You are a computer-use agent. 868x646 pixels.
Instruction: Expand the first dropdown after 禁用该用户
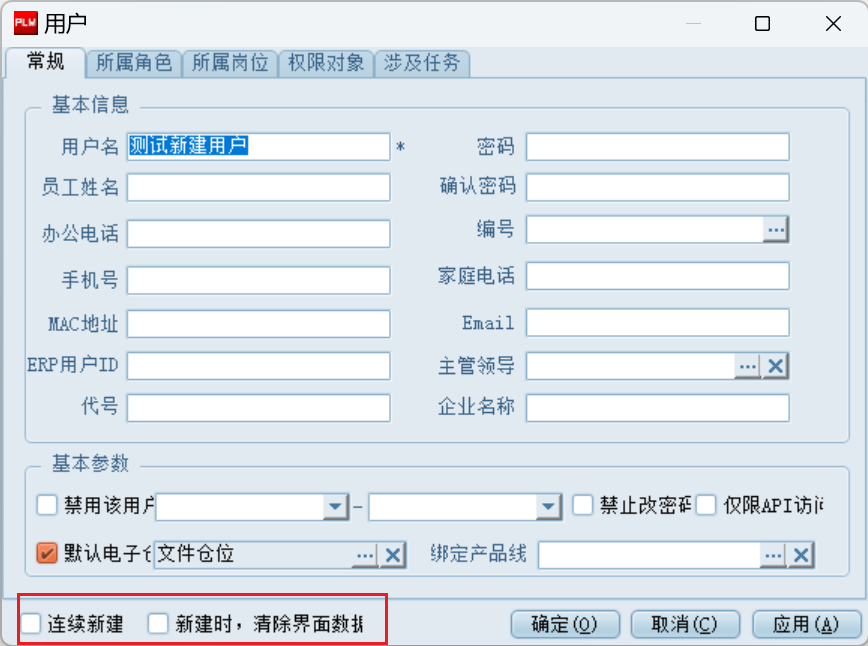click(x=335, y=506)
